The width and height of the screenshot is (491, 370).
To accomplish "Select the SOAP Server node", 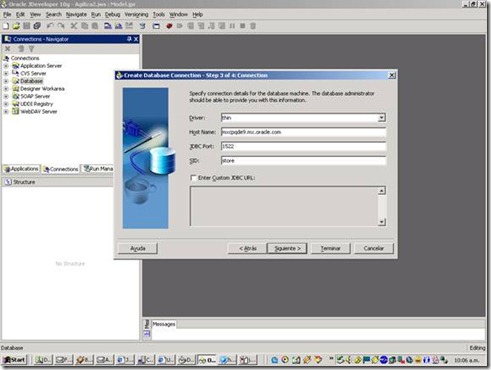I will coord(35,96).
